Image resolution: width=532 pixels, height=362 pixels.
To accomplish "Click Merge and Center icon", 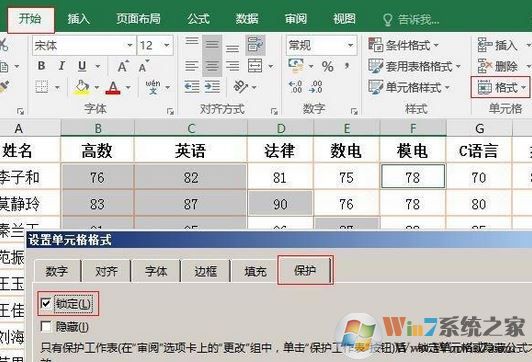I will [x=255, y=66].
